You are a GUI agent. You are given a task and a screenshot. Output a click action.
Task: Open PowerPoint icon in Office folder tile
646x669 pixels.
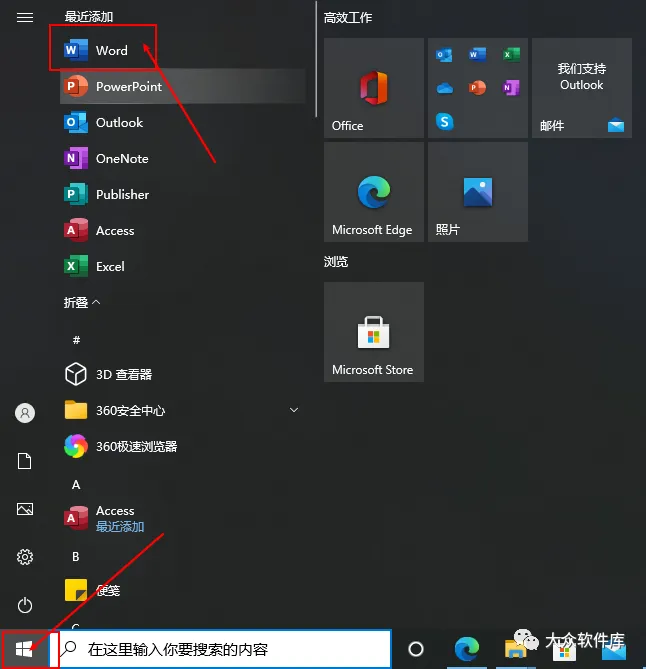(x=477, y=88)
